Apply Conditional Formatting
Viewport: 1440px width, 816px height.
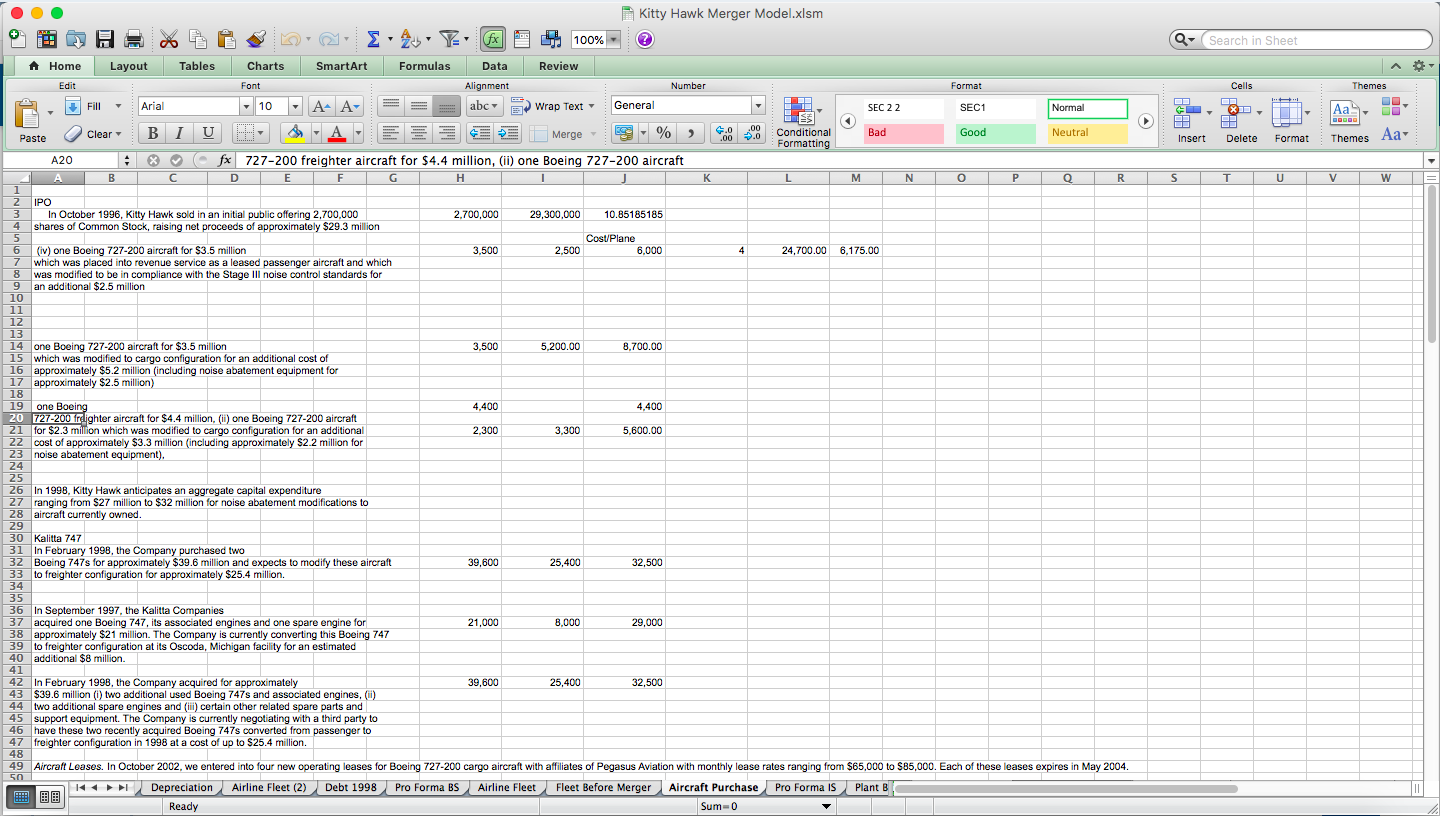[803, 121]
